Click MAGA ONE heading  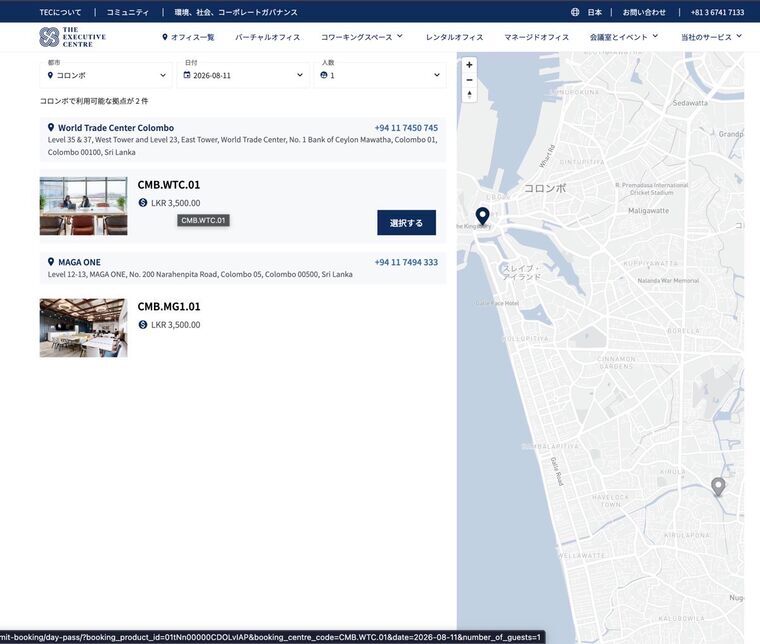click(79, 262)
